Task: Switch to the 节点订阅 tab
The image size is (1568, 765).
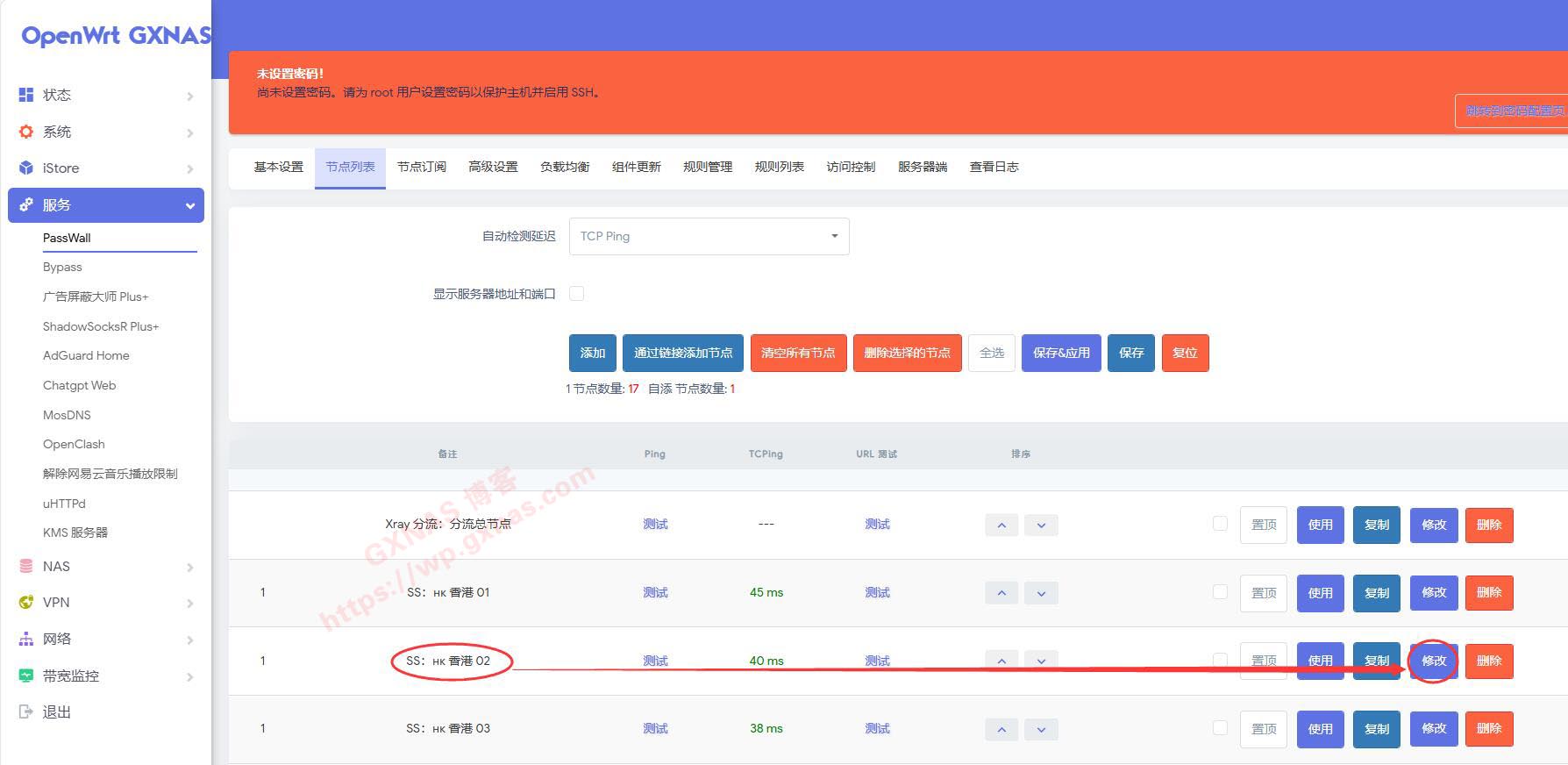Action: (421, 167)
